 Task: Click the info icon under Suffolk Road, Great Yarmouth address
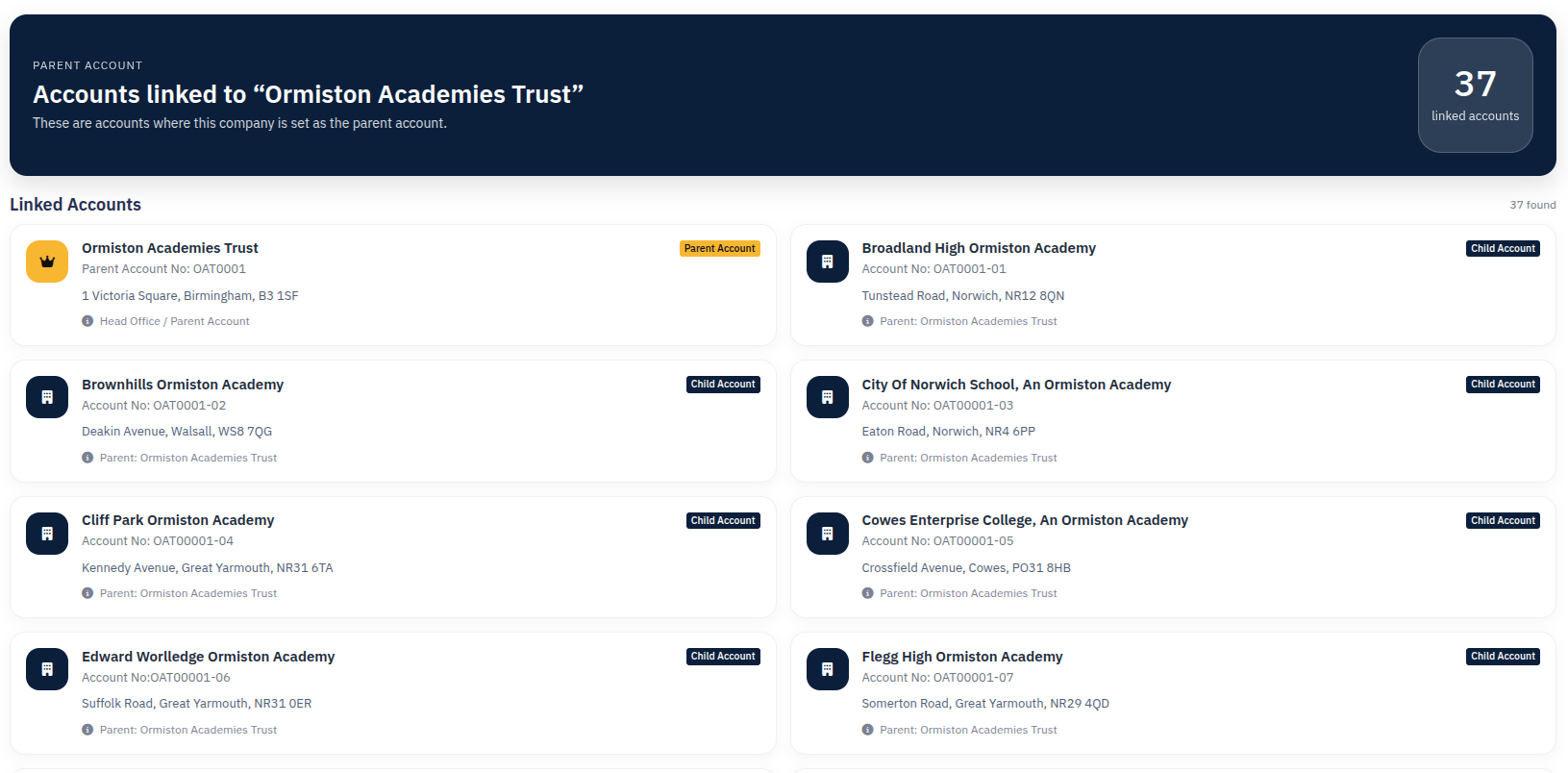coord(87,730)
